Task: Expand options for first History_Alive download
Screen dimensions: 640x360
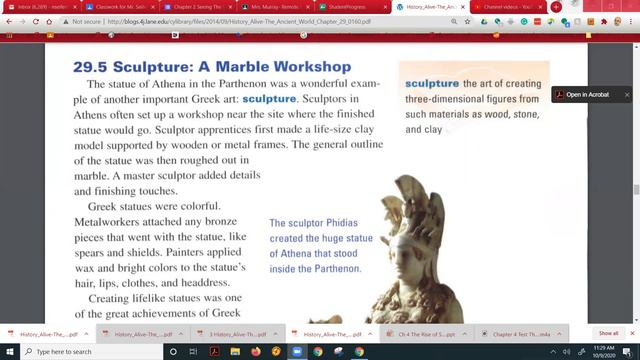Action: point(87,334)
